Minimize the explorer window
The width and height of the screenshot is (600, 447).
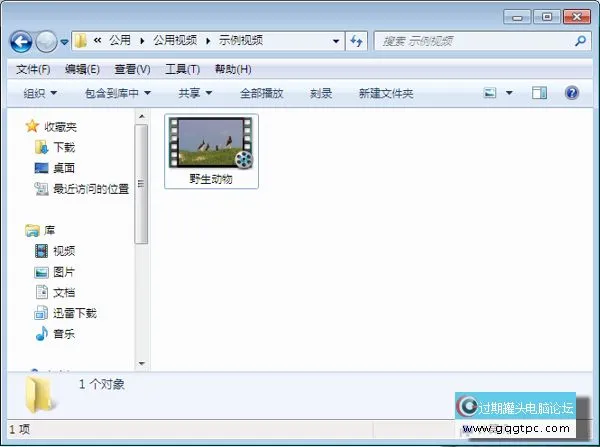click(517, 17)
